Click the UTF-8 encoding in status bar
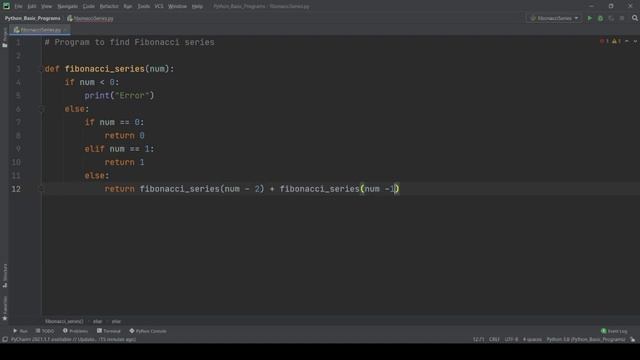This screenshot has height=360, width=640. [511, 340]
